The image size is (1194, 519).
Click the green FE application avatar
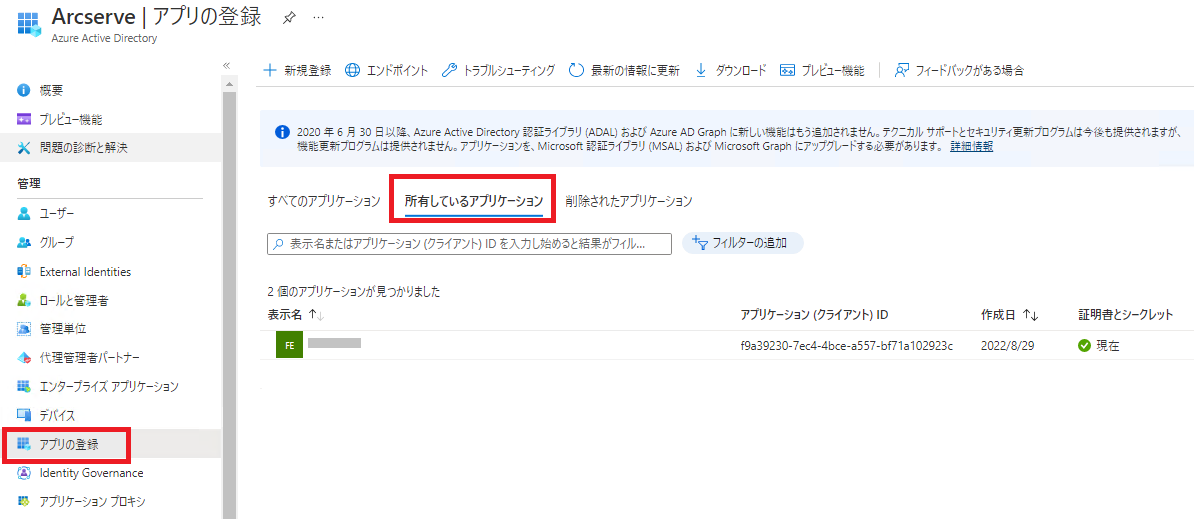[289, 345]
